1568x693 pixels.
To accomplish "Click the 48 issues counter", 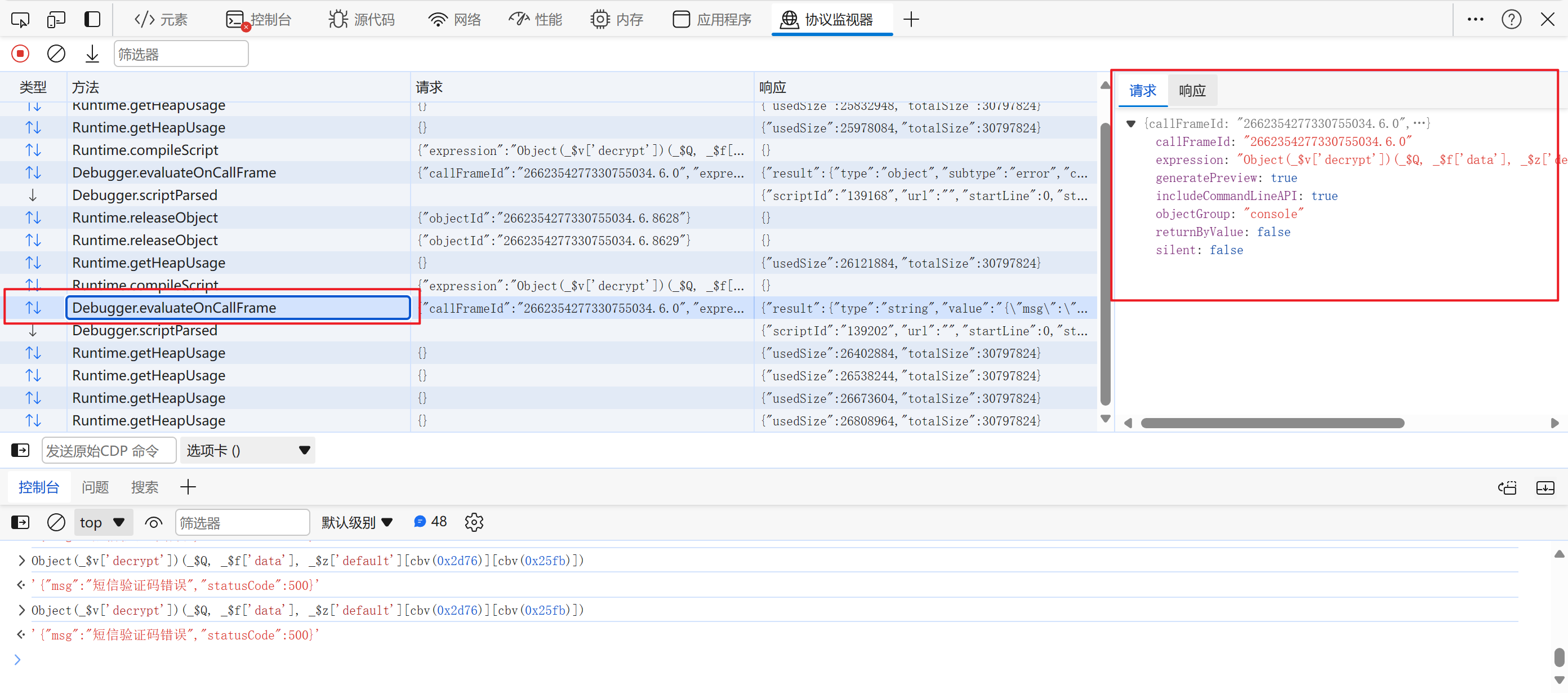I will [430, 521].
